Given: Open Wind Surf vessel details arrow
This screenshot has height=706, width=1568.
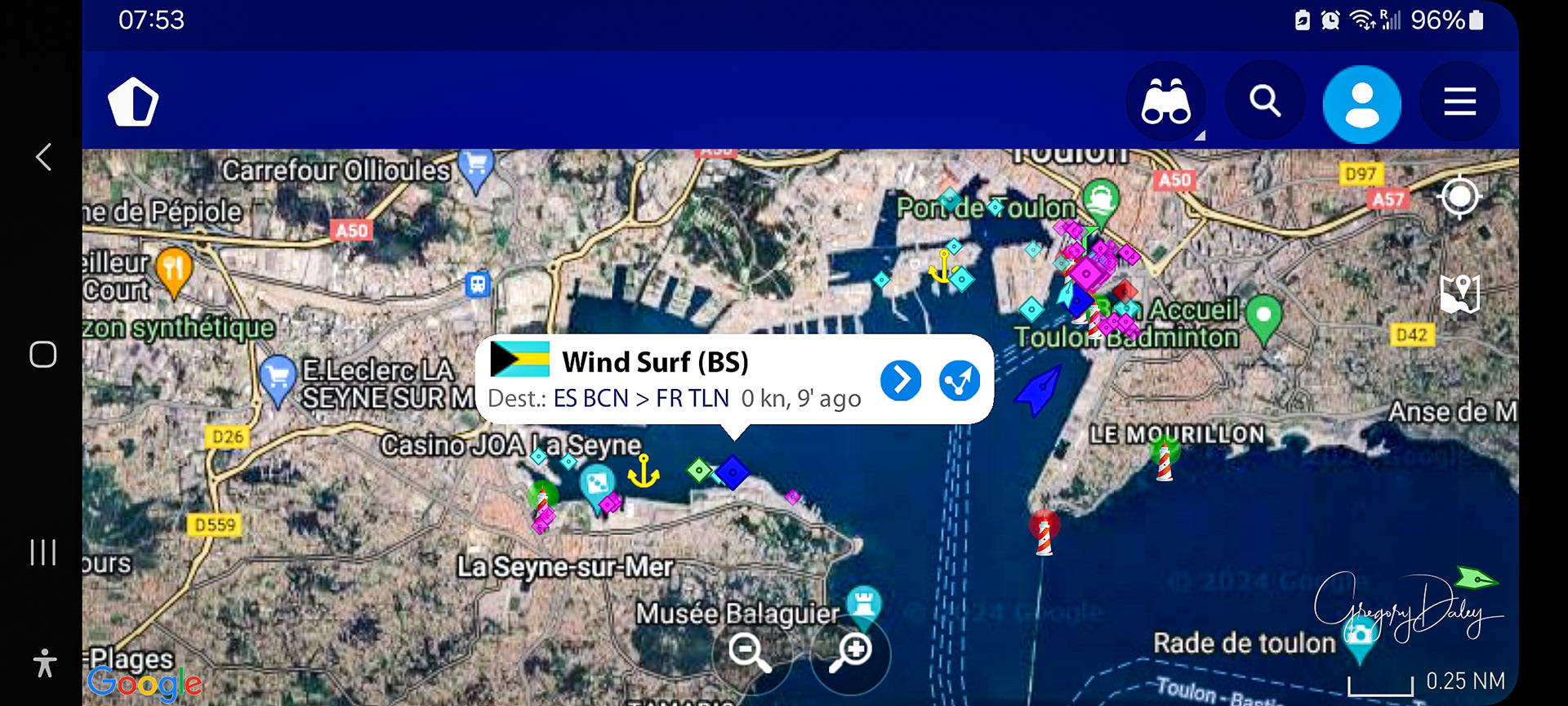Looking at the screenshot, I should point(901,380).
